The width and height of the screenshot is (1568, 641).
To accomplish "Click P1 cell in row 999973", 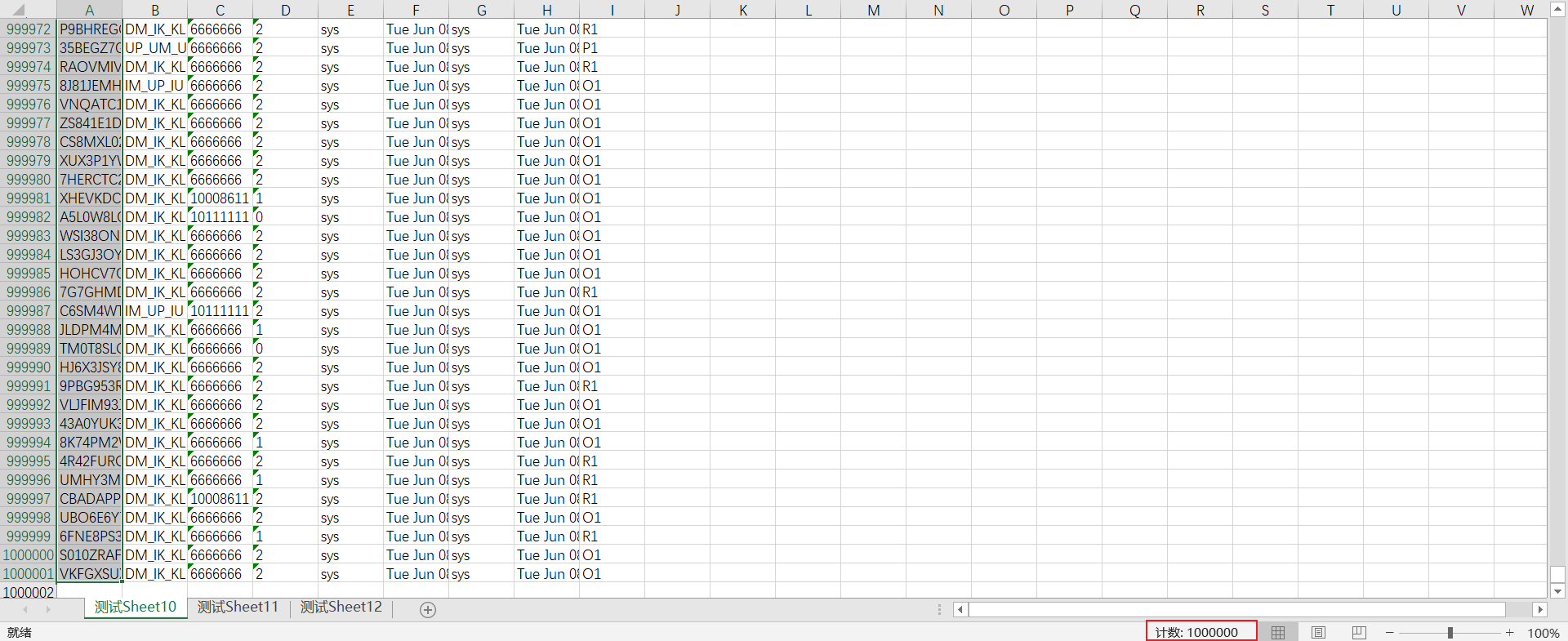I will coord(612,48).
